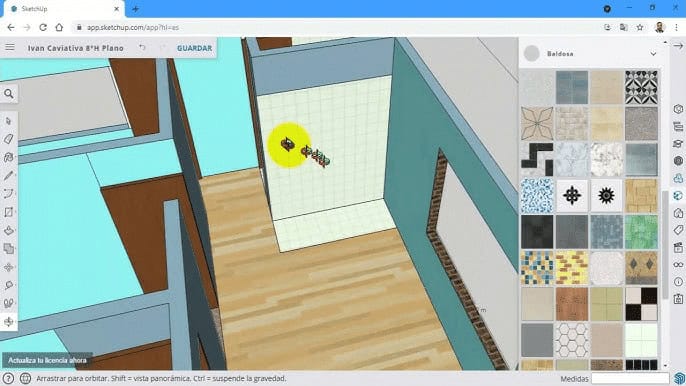
Task: Choose the bright green tile material
Action: click(641, 232)
